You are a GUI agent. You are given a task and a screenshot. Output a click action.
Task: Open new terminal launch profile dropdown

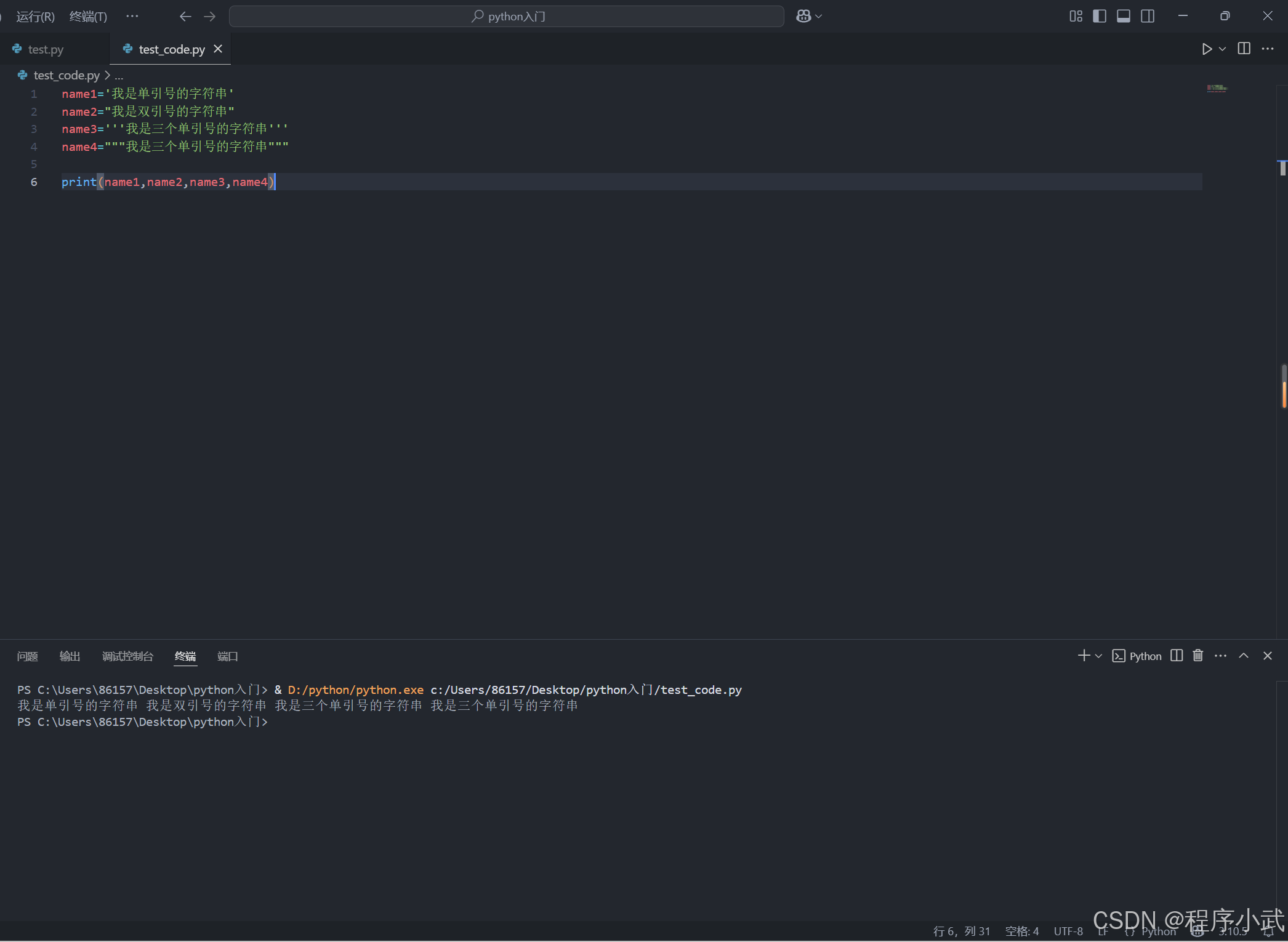pyautogui.click(x=1098, y=656)
